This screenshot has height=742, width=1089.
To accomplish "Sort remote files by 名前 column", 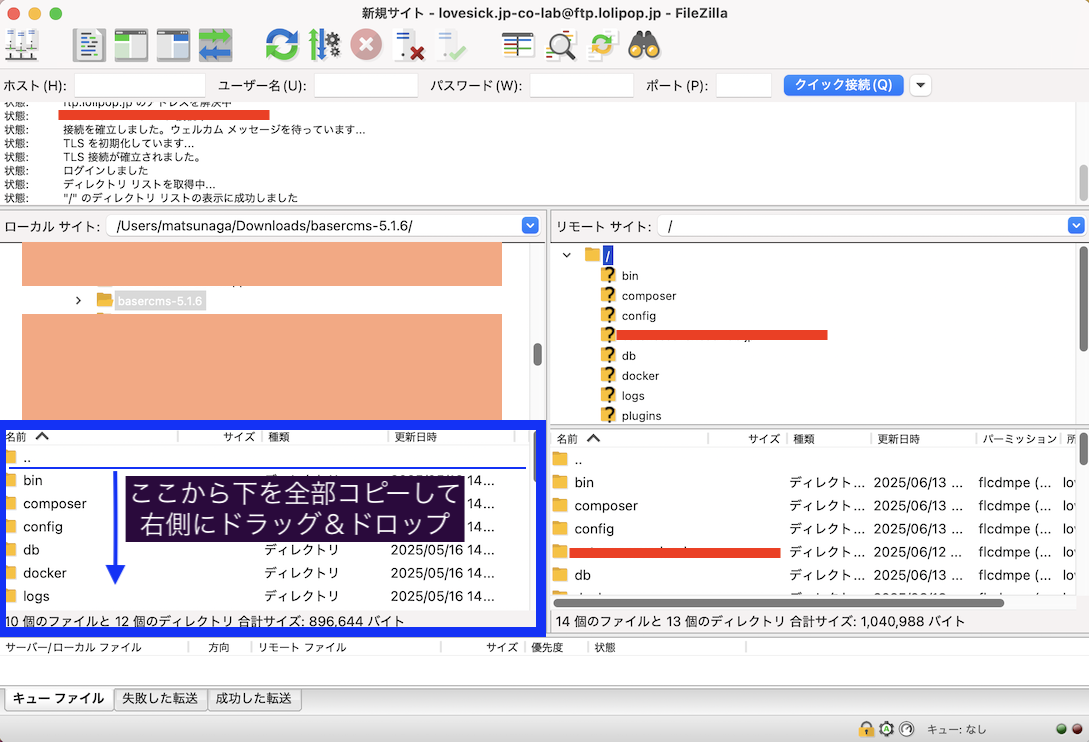I will click(631, 439).
